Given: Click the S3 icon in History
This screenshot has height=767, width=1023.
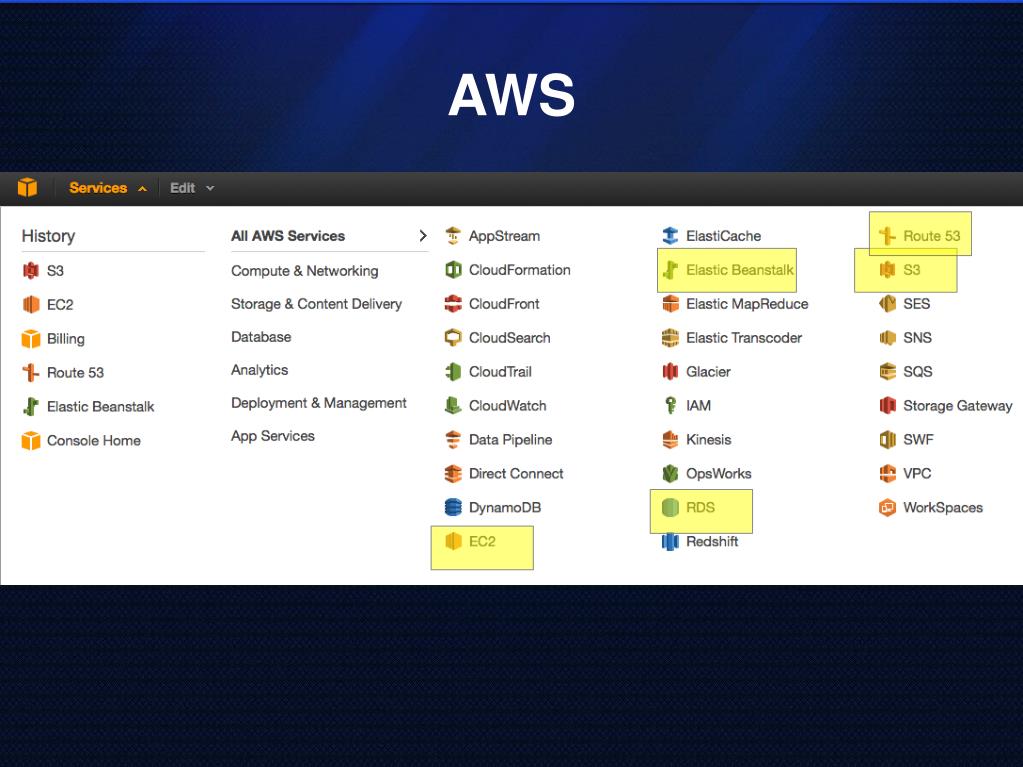Looking at the screenshot, I should 31,271.
